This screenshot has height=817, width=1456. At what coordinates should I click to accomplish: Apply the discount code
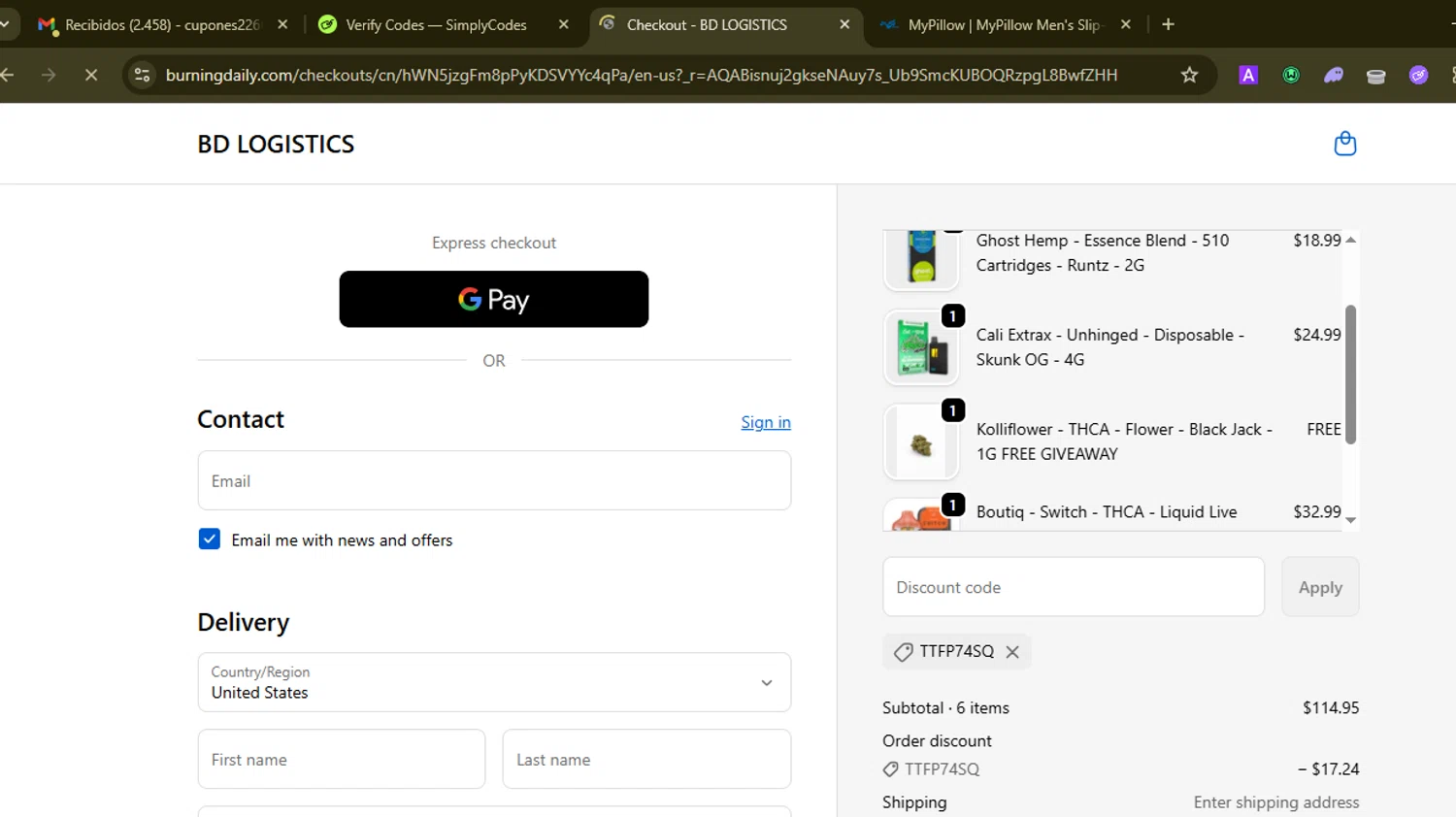[1320, 587]
